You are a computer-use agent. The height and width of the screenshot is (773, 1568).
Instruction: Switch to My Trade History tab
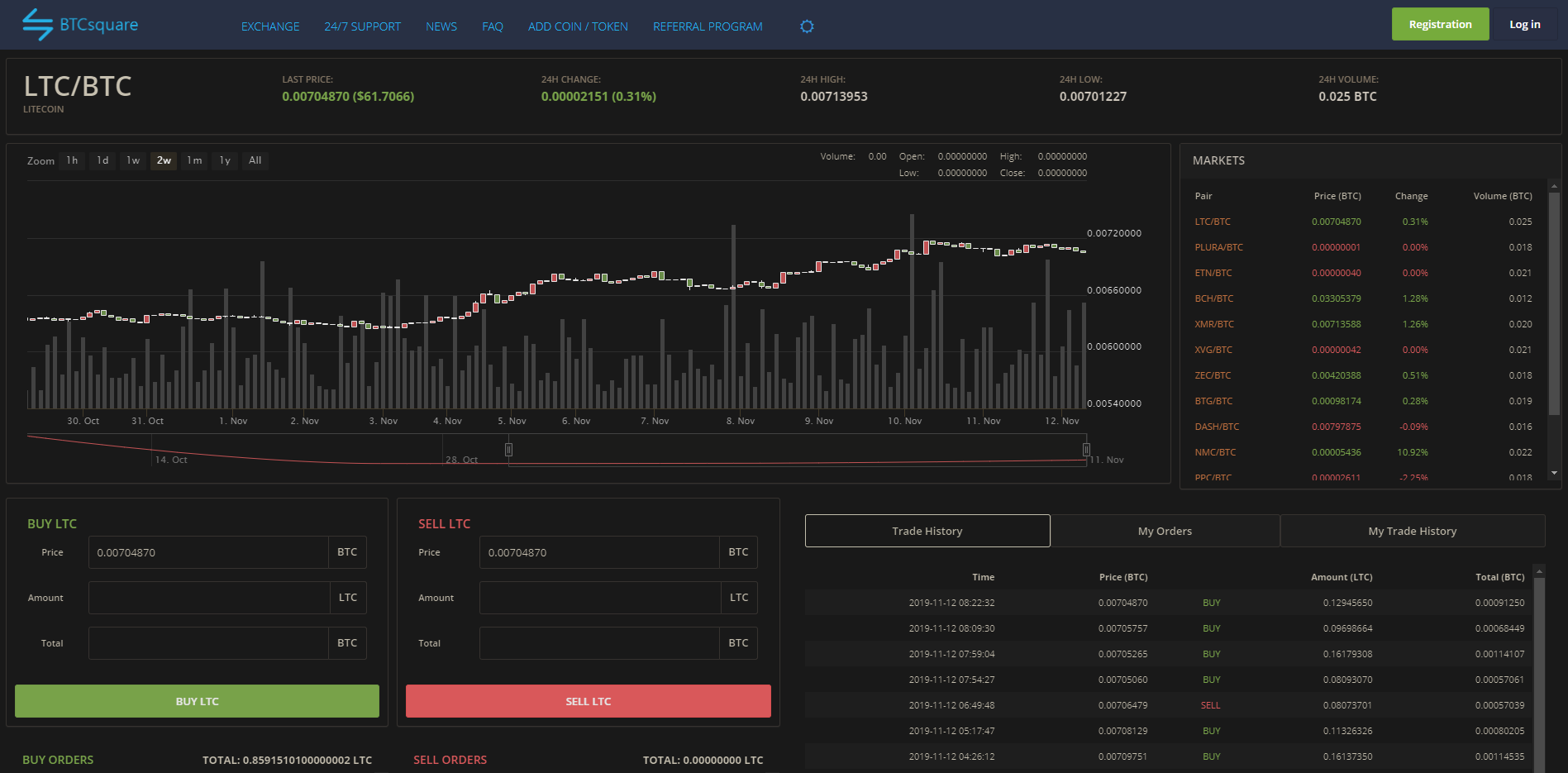[x=1413, y=531]
